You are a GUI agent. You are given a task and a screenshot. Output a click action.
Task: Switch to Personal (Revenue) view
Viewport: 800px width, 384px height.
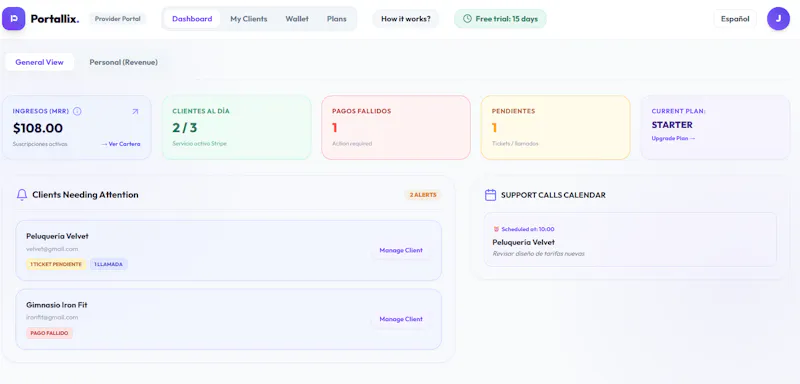click(123, 62)
